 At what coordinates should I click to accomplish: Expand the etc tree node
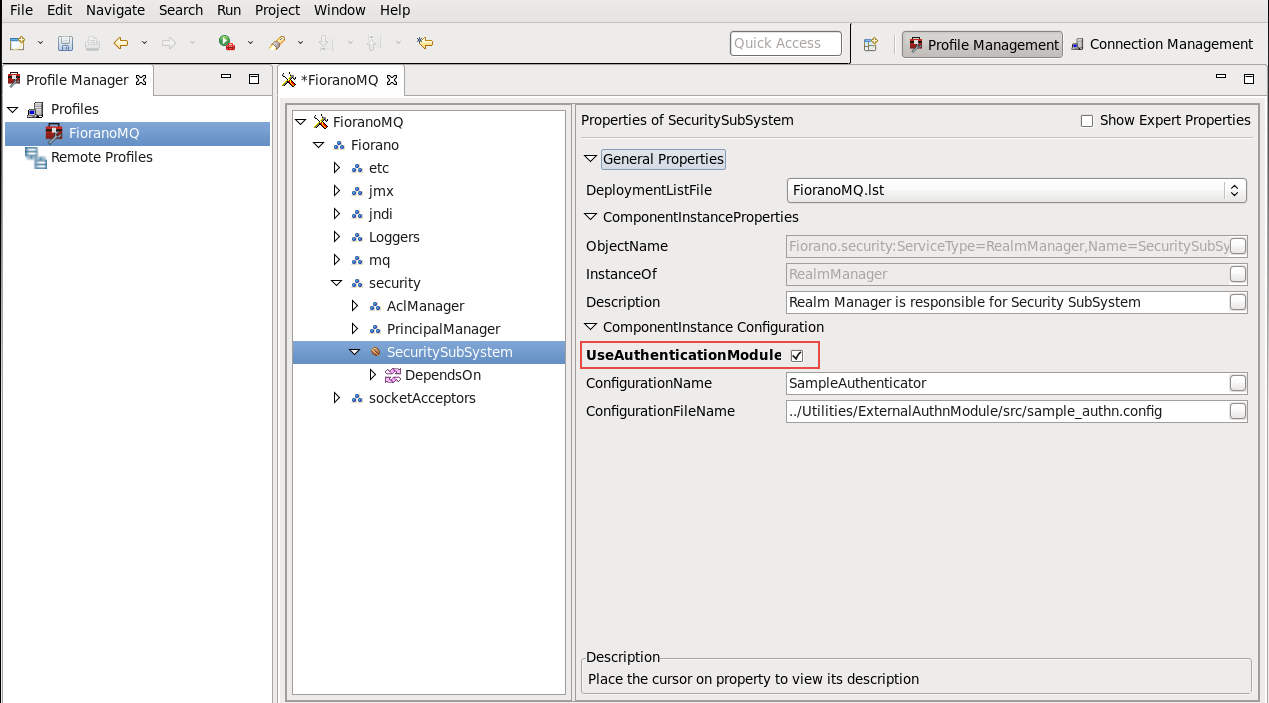(337, 168)
